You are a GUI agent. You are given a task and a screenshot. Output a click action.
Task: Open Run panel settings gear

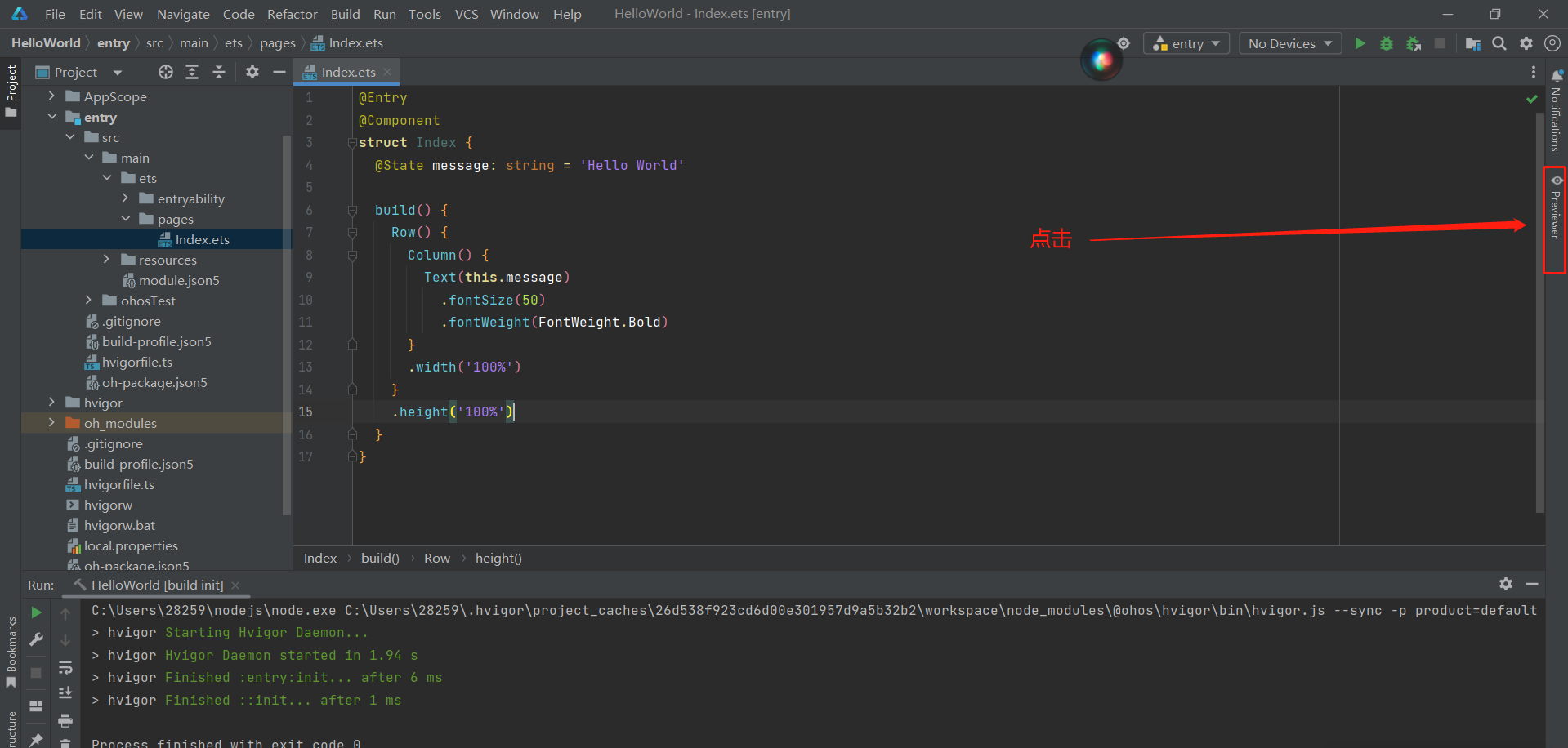1506,584
